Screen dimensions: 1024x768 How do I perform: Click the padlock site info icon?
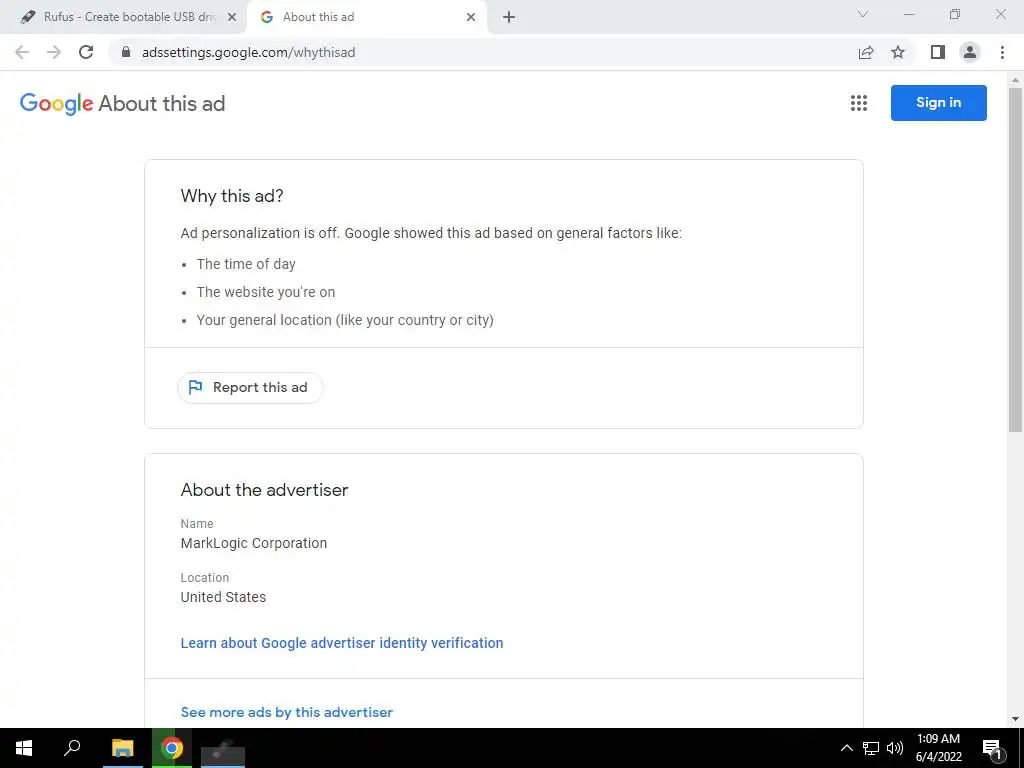pos(126,52)
